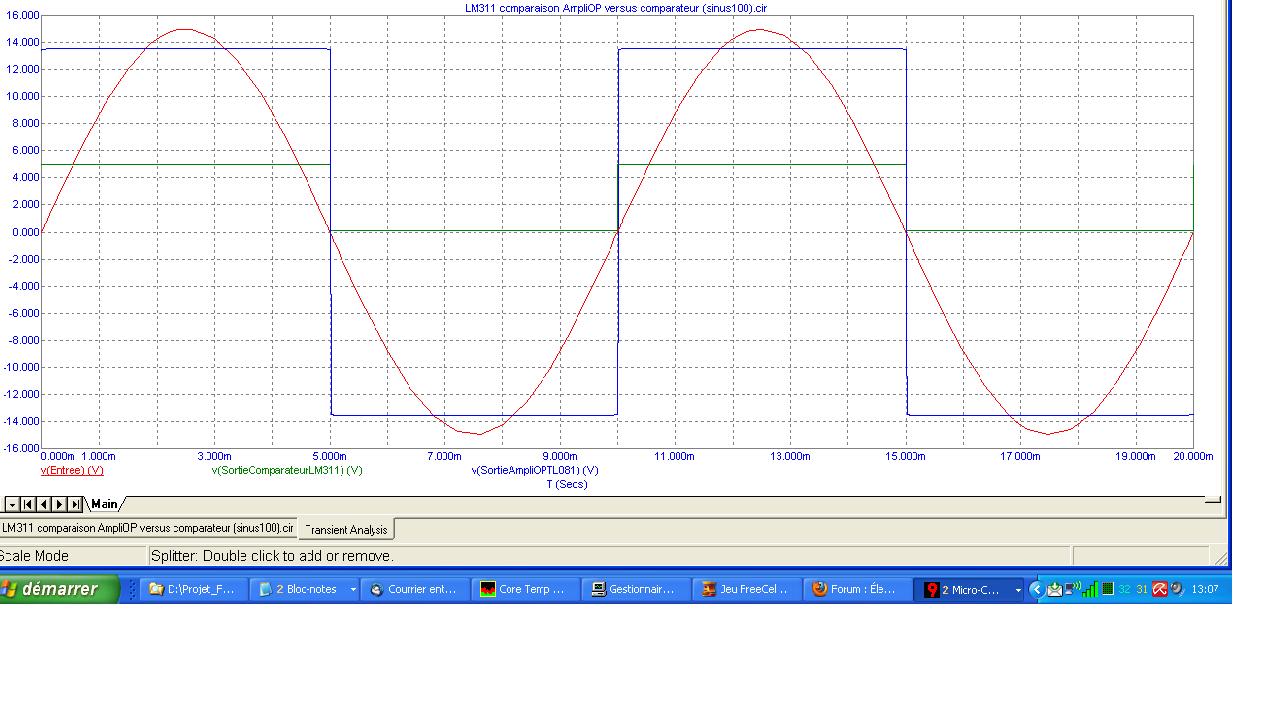1280x720 pixels.
Task: Open the Firefox Forum taskbar button
Action: [857, 590]
